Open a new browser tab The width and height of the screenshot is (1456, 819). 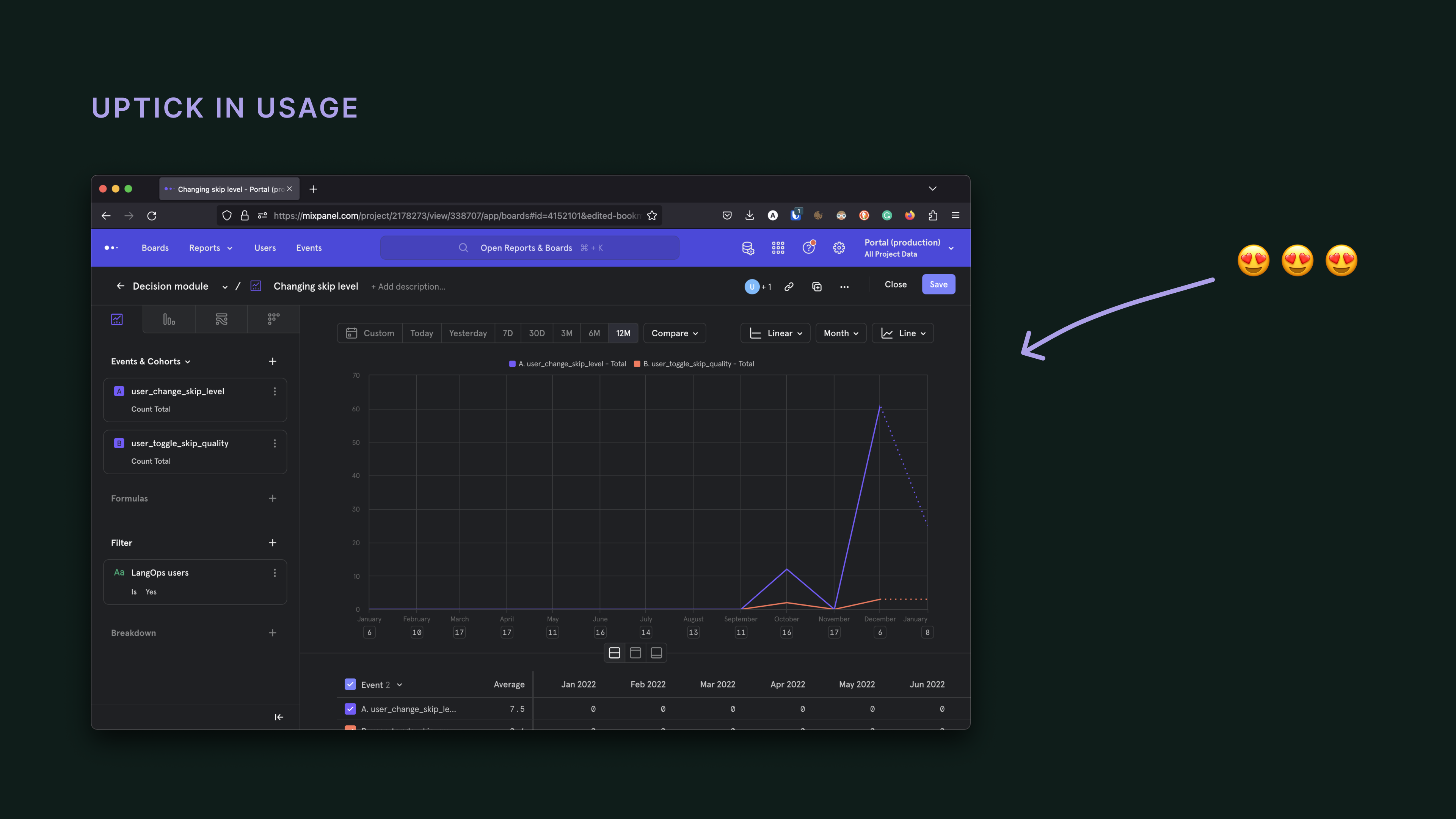313,189
